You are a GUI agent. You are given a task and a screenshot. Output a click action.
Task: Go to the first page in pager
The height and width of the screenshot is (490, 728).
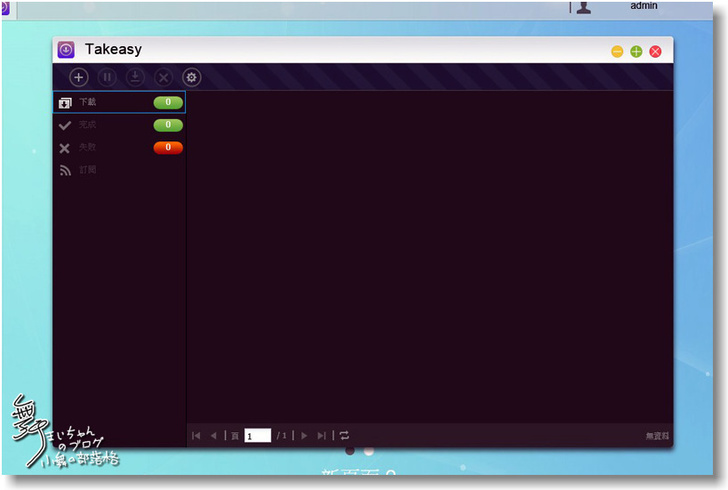(x=196, y=436)
